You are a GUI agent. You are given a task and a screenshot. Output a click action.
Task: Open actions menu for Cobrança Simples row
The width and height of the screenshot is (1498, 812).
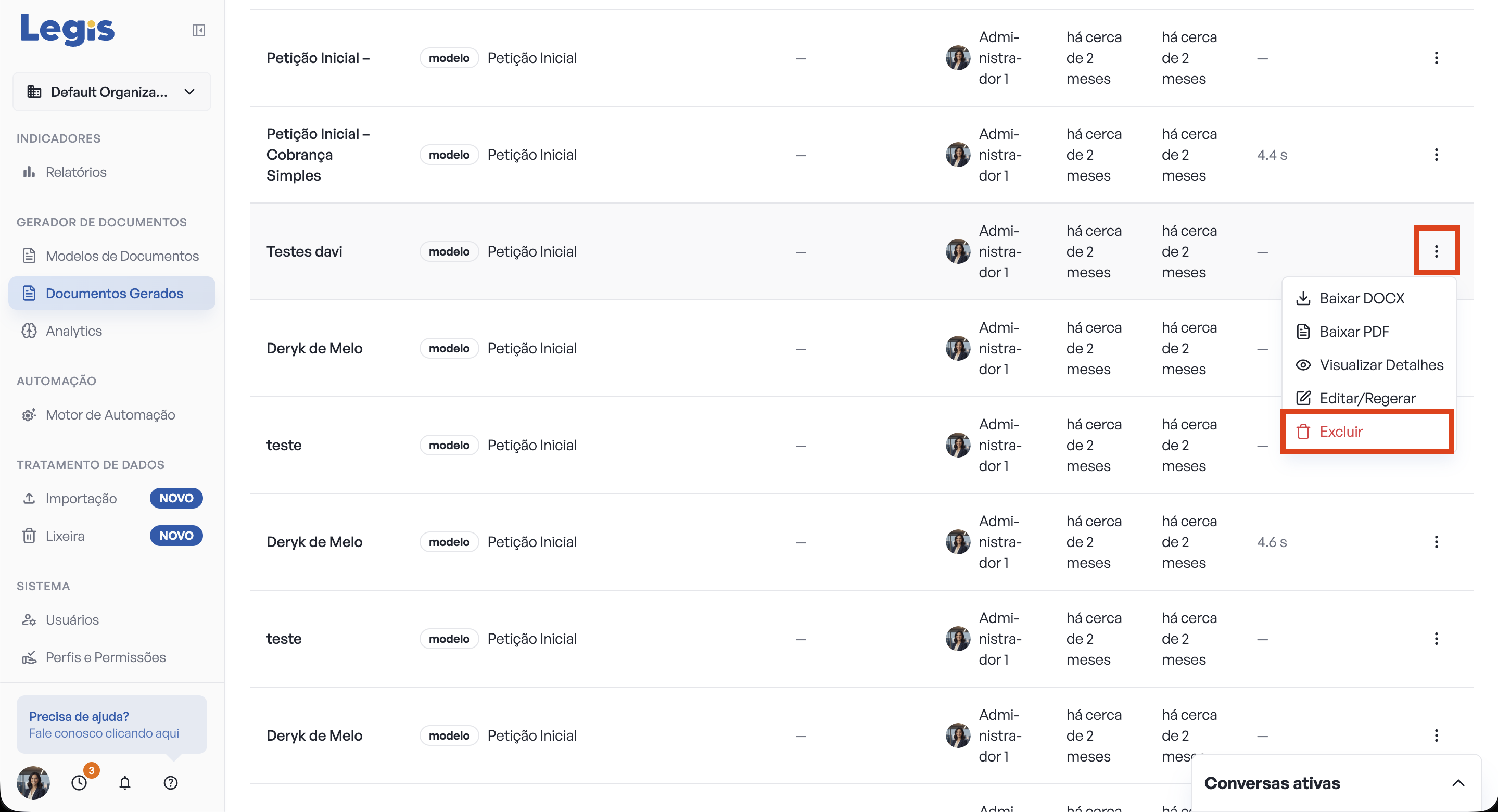[1436, 155]
